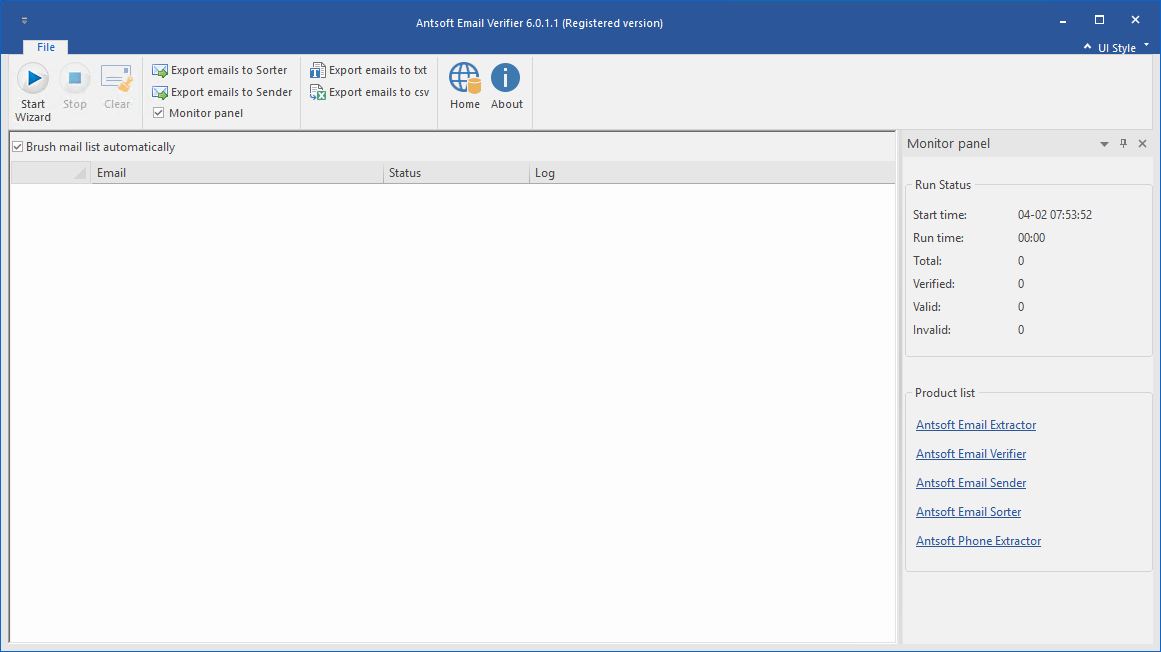
Task: Click the Verified: label
Action: point(934,283)
